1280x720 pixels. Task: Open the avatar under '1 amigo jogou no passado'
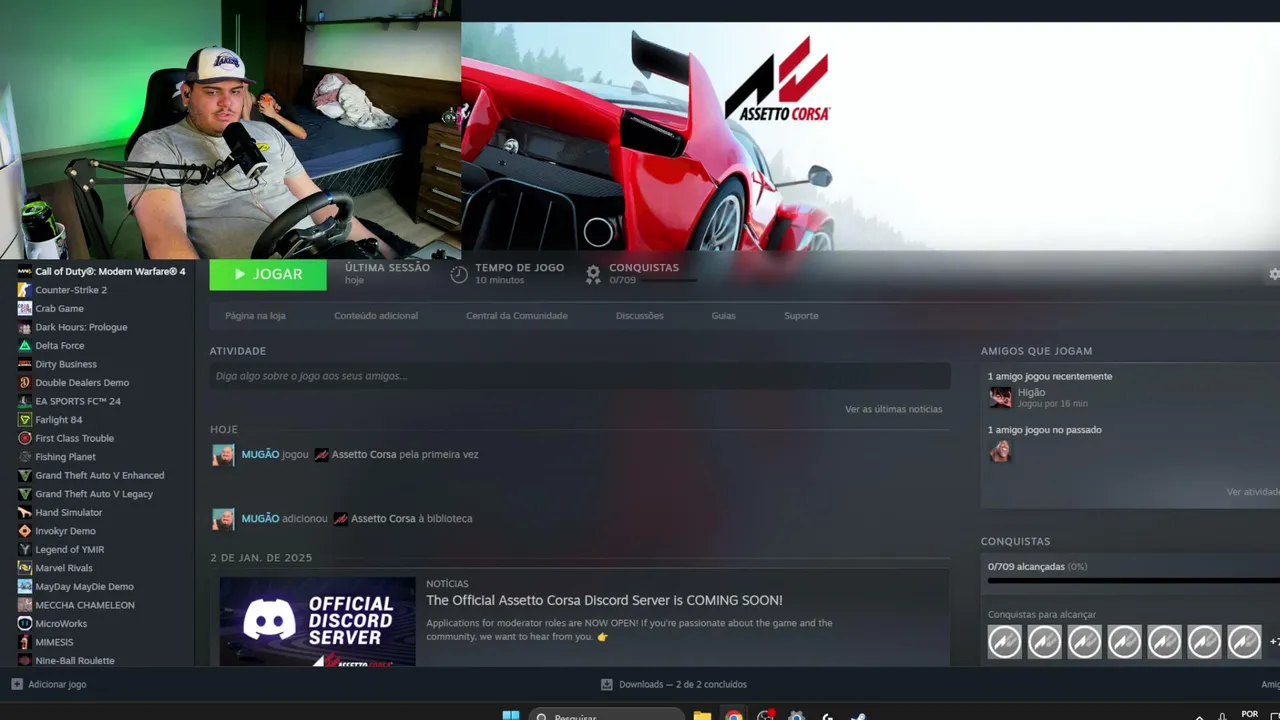[x=1000, y=451]
